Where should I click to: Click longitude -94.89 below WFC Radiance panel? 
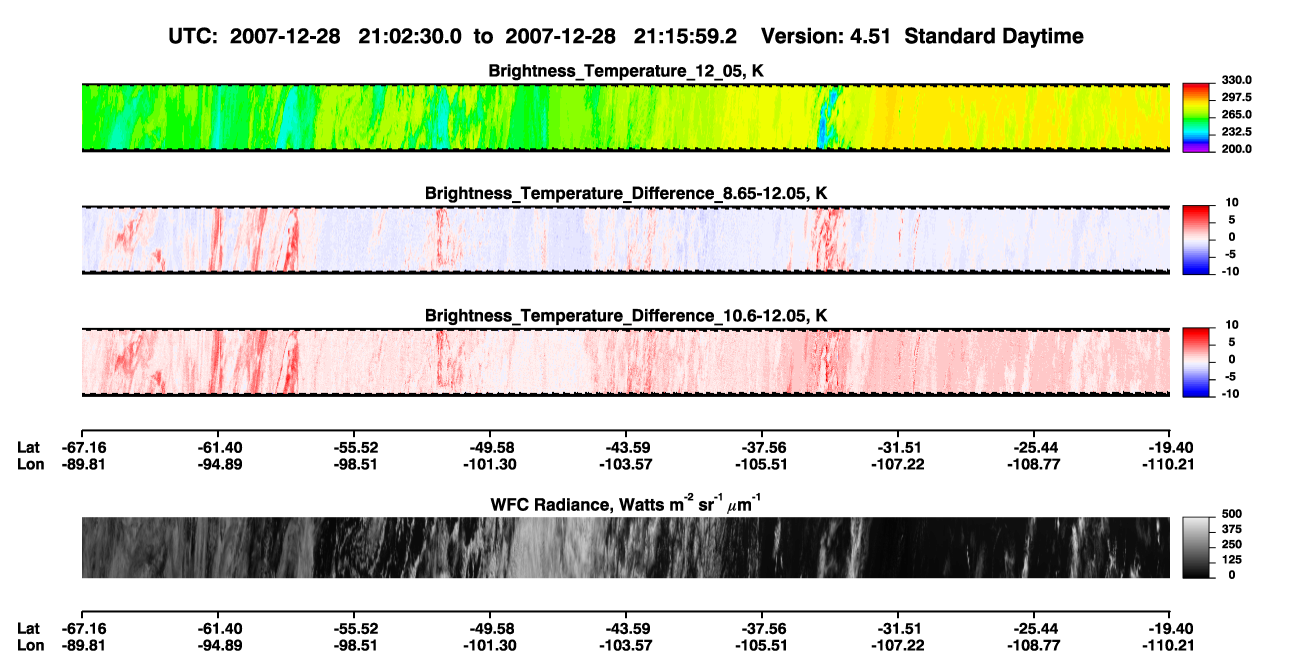coord(218,645)
